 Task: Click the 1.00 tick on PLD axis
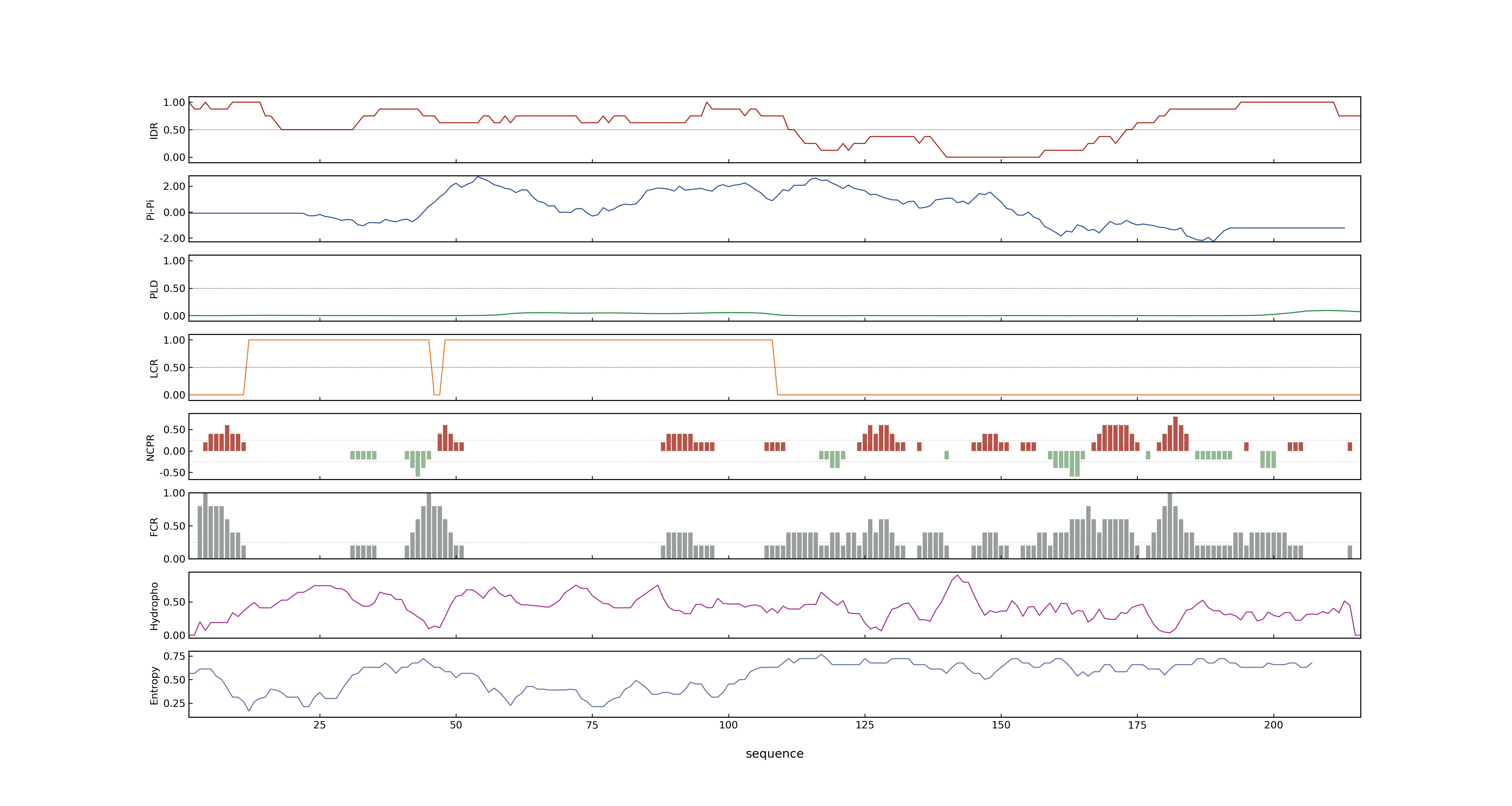click(174, 261)
